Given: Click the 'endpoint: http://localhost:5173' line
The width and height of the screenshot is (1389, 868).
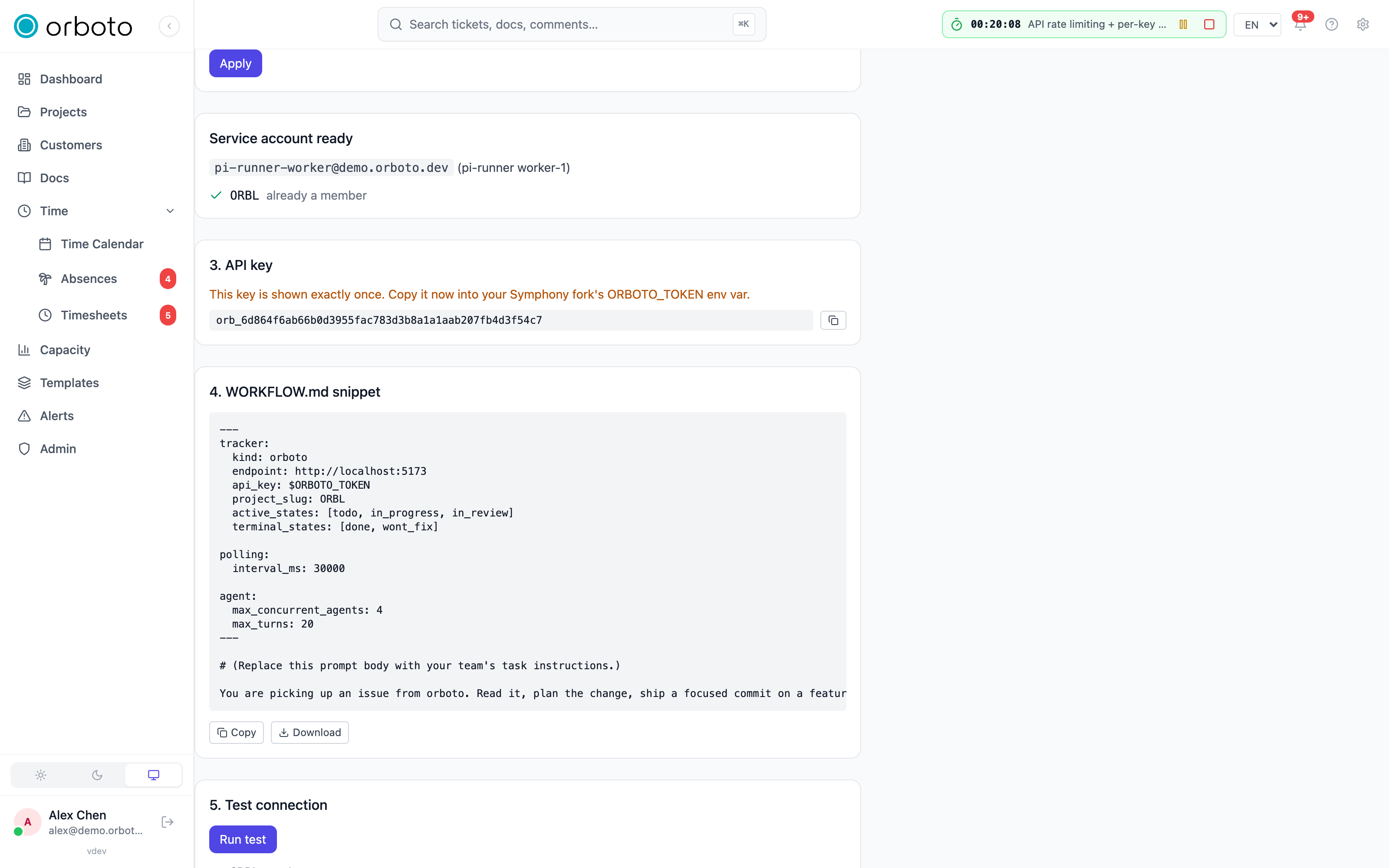Looking at the screenshot, I should 329,471.
